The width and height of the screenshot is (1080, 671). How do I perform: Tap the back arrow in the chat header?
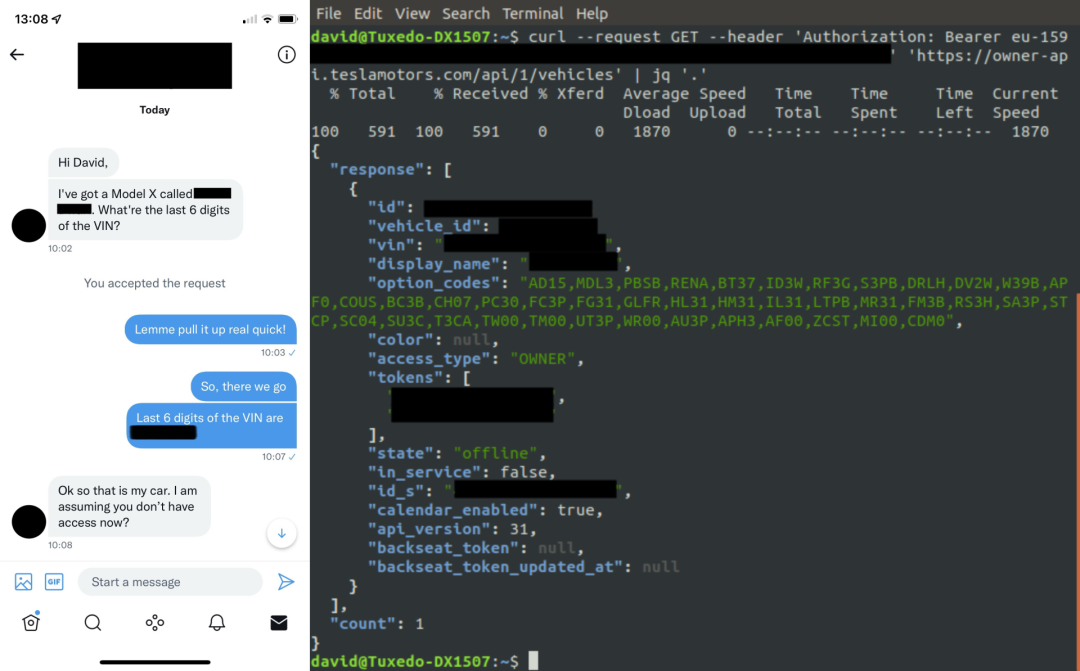tap(17, 54)
